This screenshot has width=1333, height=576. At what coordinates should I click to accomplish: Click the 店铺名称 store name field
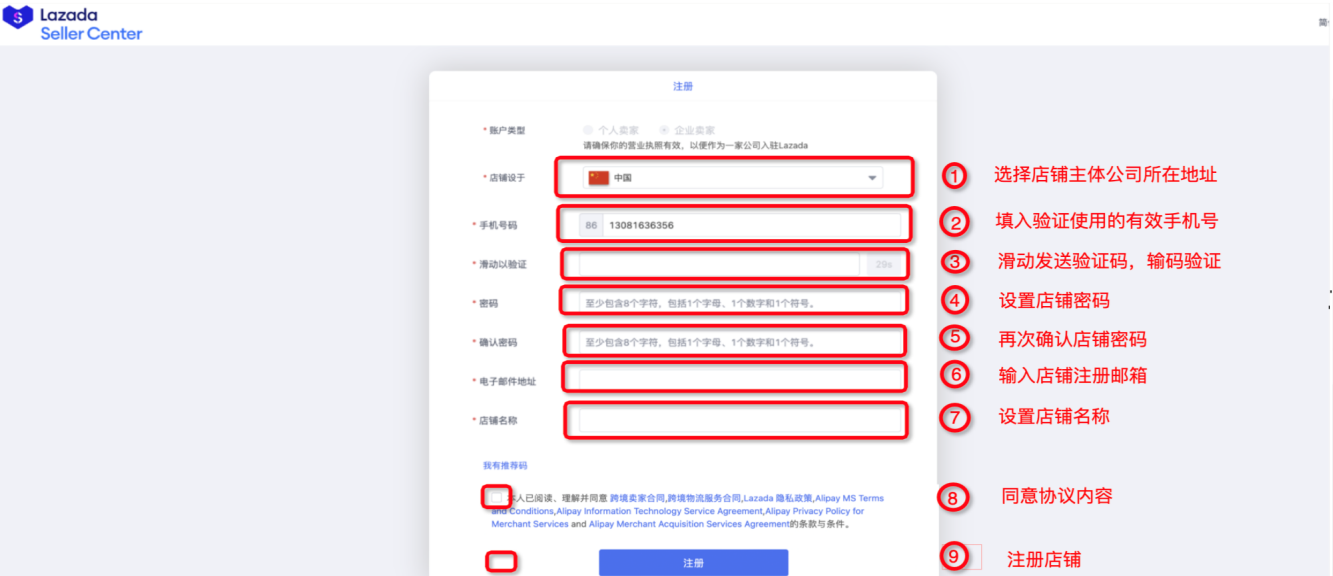(x=740, y=421)
